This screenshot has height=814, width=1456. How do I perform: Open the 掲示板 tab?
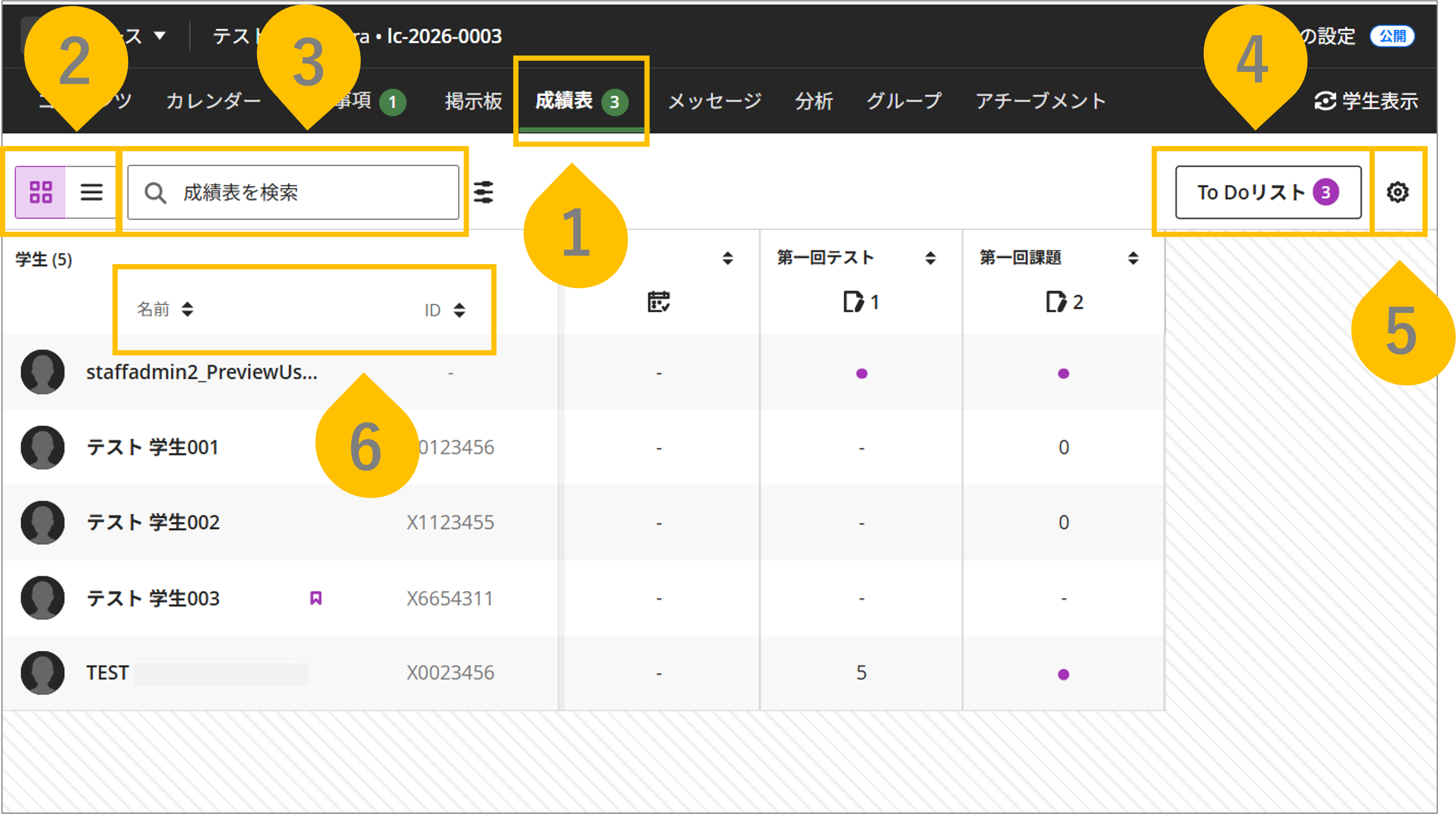tap(473, 101)
